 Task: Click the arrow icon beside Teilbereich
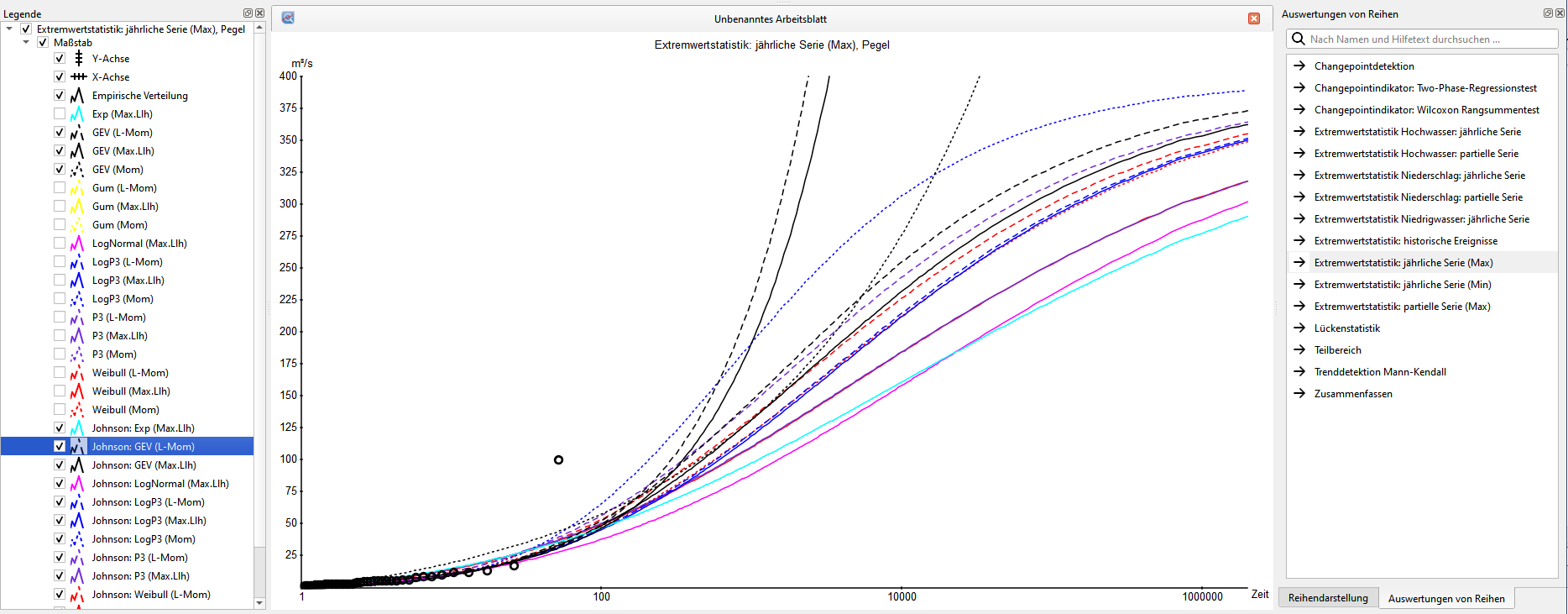click(1299, 350)
